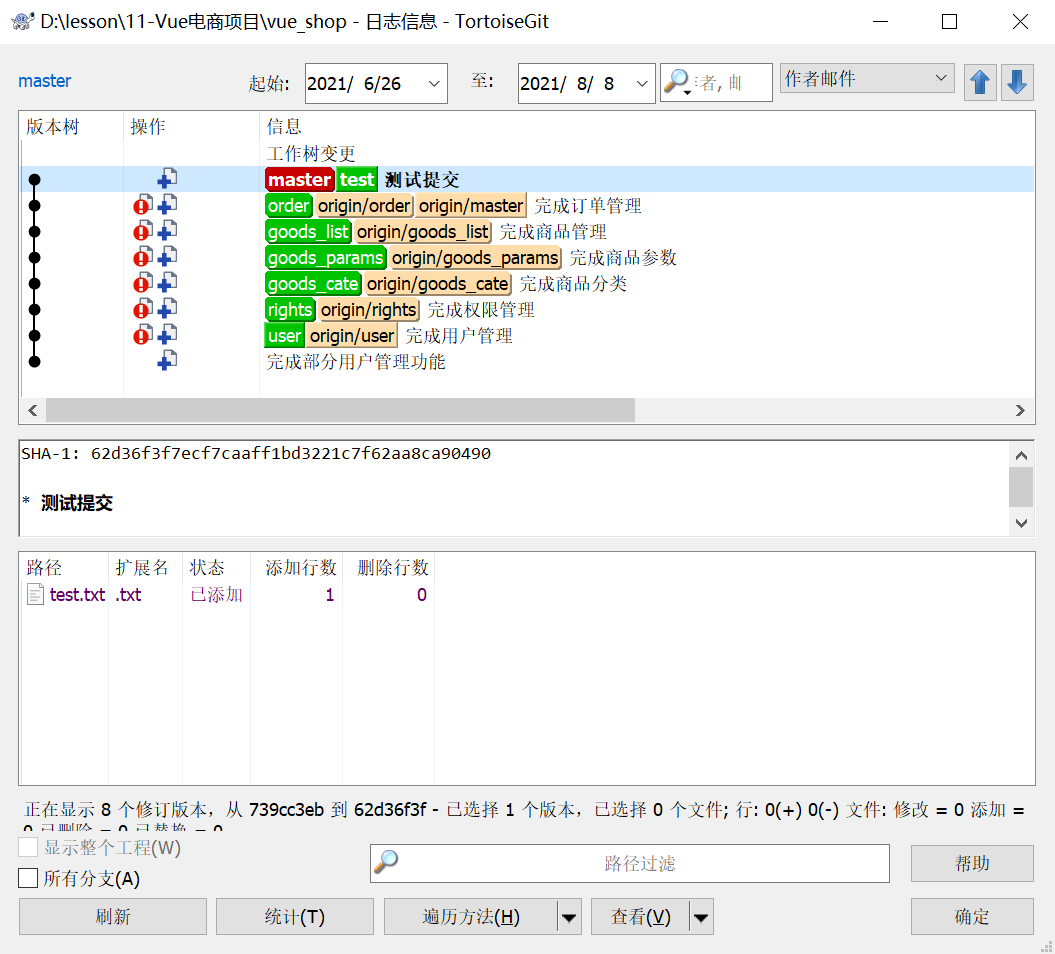Click the commit message pane scrollbar thumb
Screen dimensions: 1055x954
pyautogui.click(x=1021, y=486)
